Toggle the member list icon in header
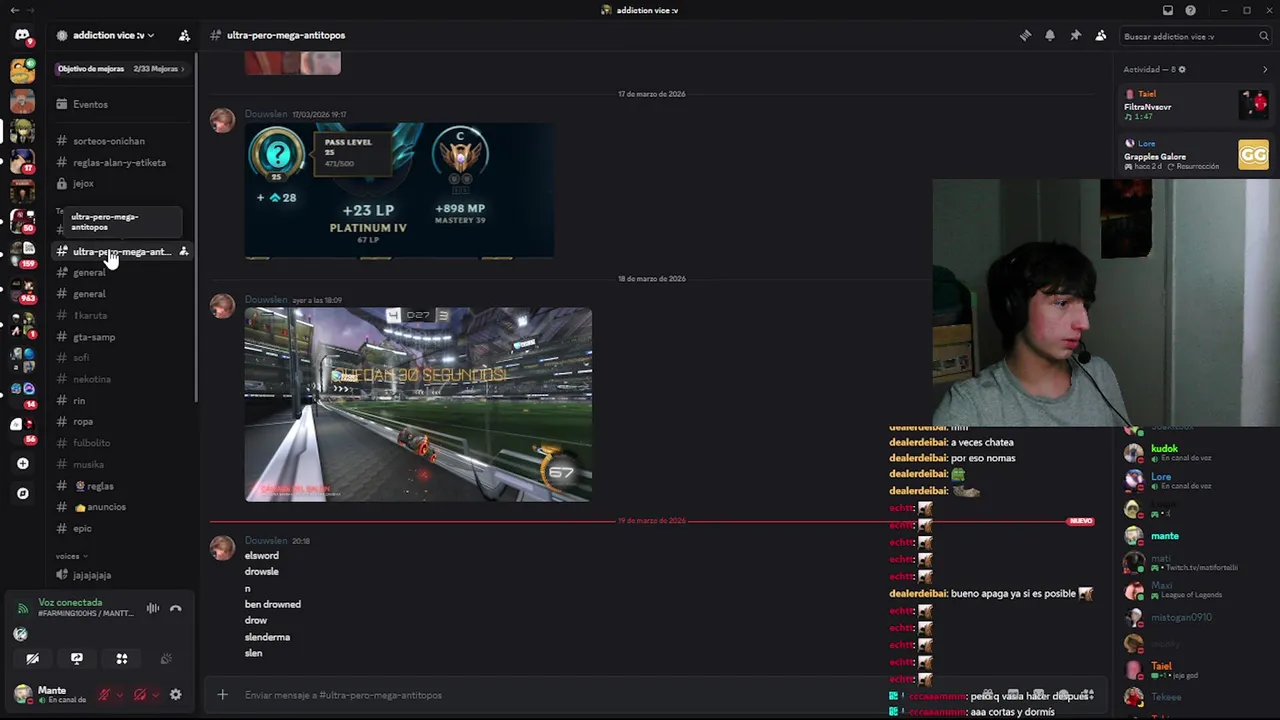Image resolution: width=1280 pixels, height=720 pixels. [1100, 35]
